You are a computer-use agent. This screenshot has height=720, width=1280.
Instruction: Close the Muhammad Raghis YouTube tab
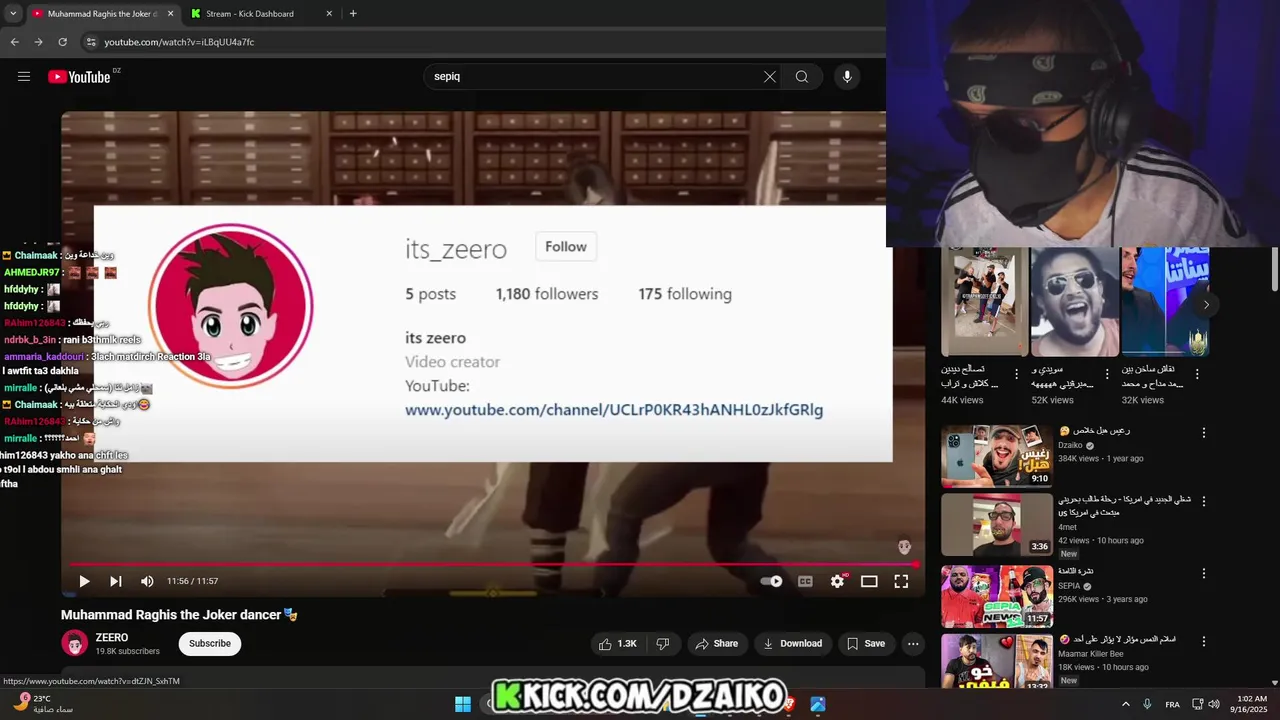click(x=170, y=14)
